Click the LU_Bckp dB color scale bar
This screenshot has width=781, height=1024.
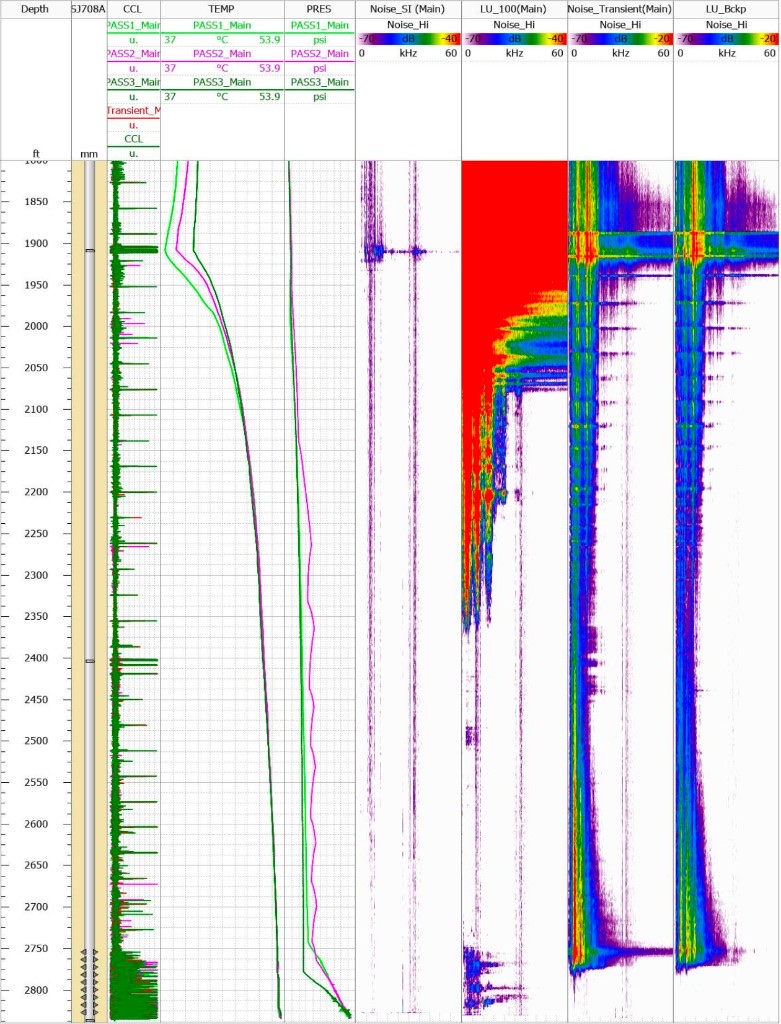(727, 39)
